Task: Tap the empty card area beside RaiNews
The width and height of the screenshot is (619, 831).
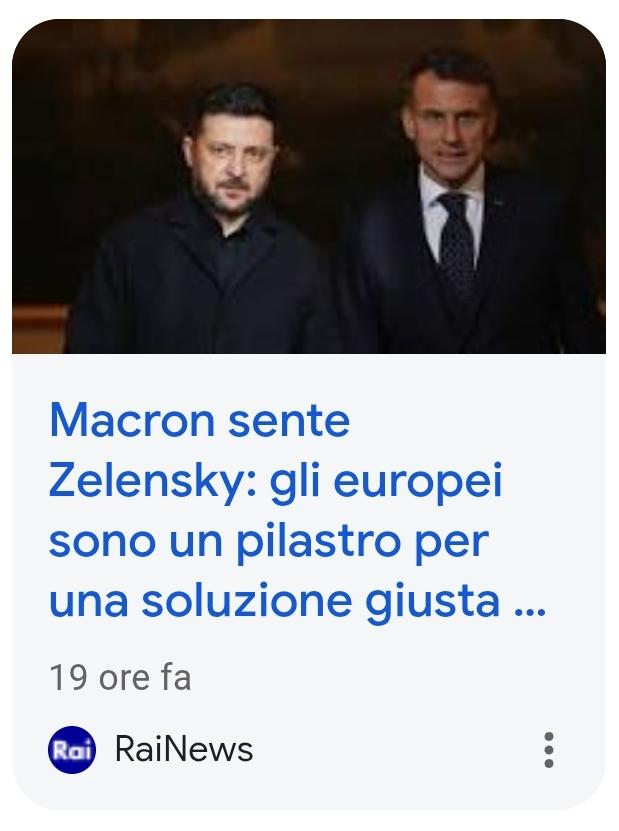Action: coord(397,750)
